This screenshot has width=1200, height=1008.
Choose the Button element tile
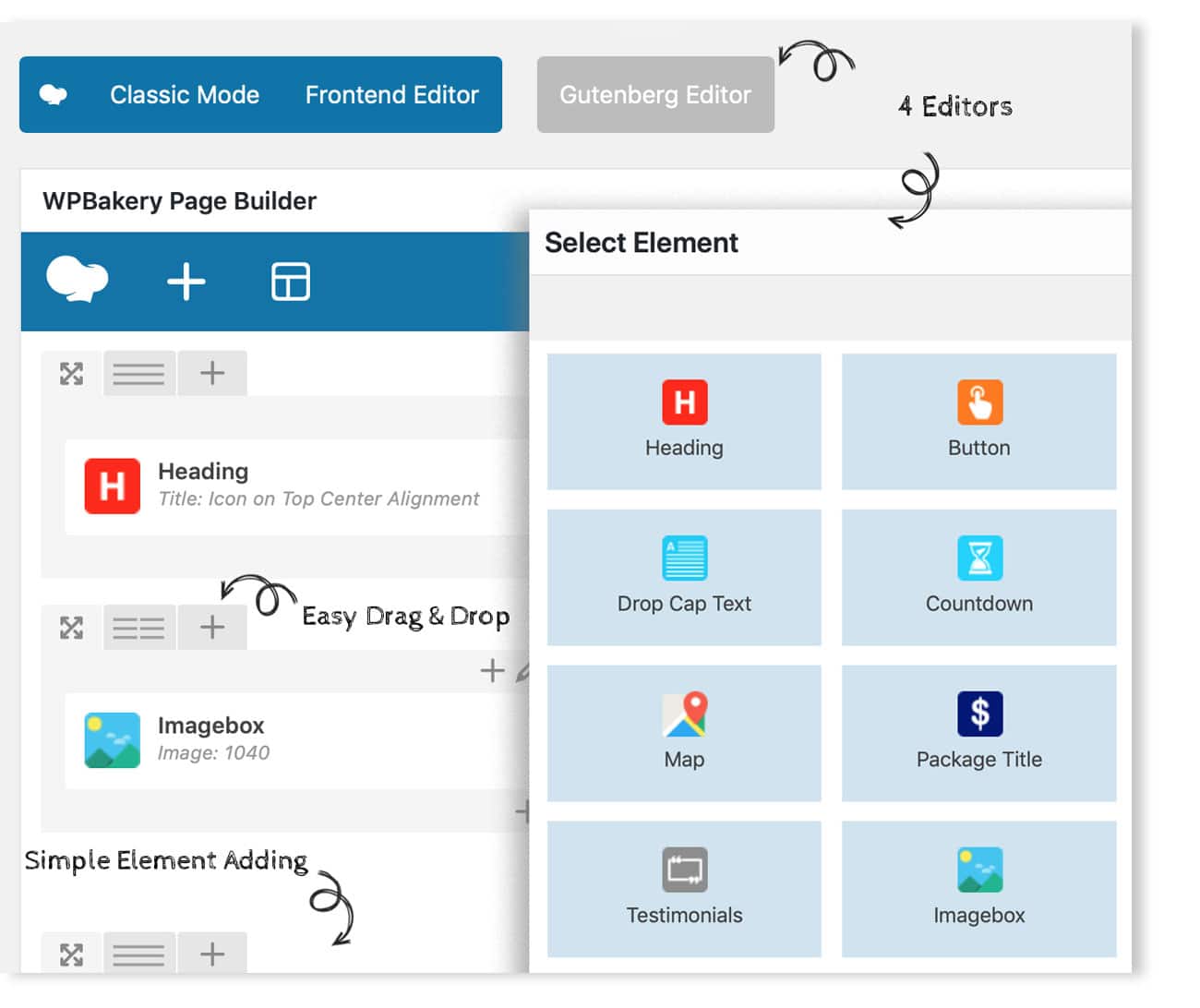[978, 421]
